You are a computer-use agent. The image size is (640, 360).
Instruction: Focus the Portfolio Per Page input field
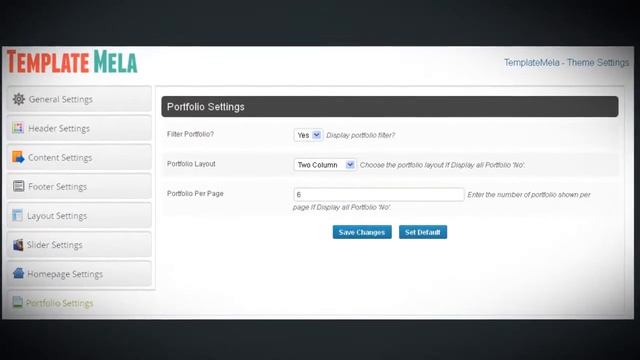(378, 194)
